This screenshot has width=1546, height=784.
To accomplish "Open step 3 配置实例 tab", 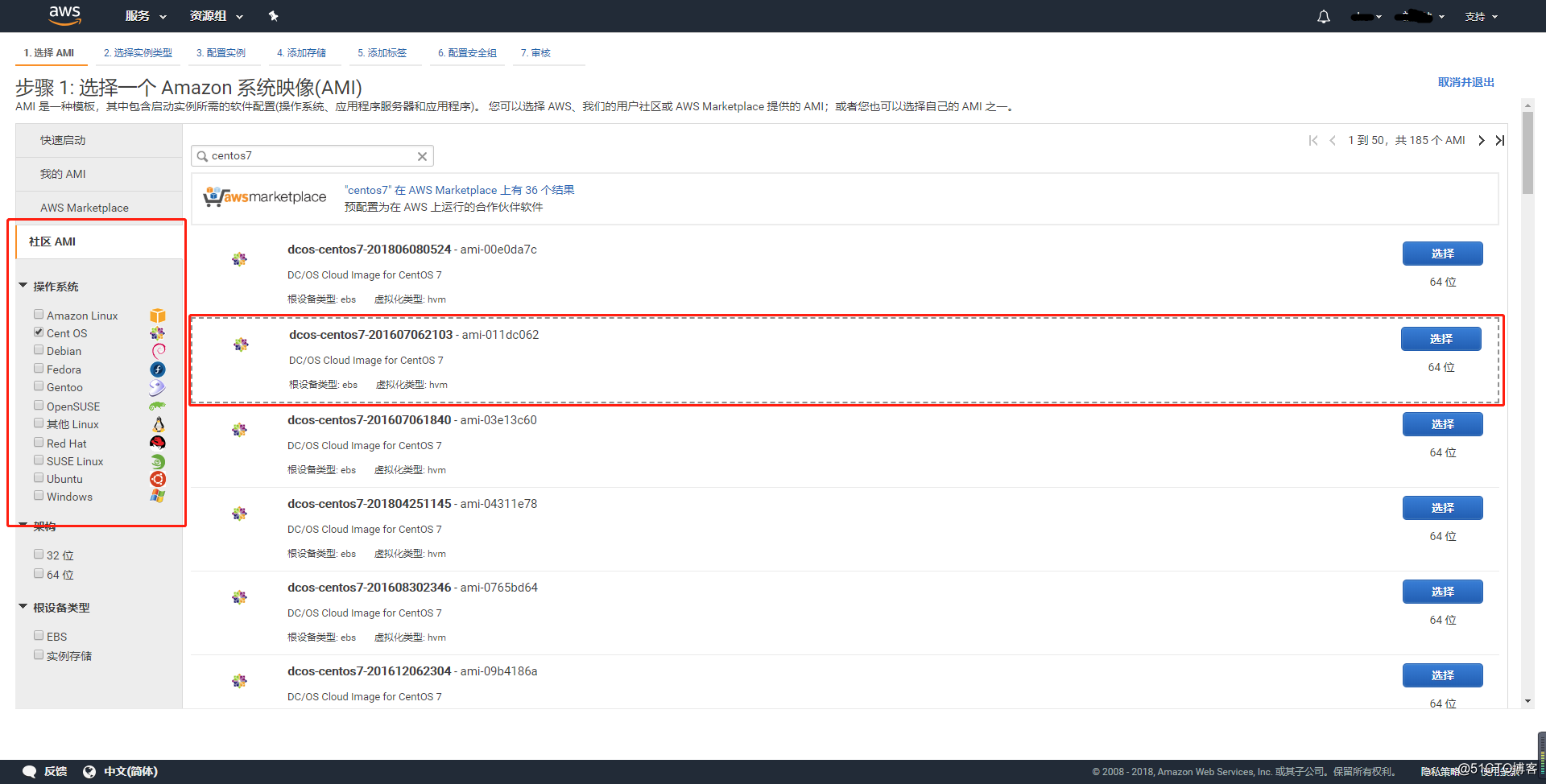I will coord(221,53).
